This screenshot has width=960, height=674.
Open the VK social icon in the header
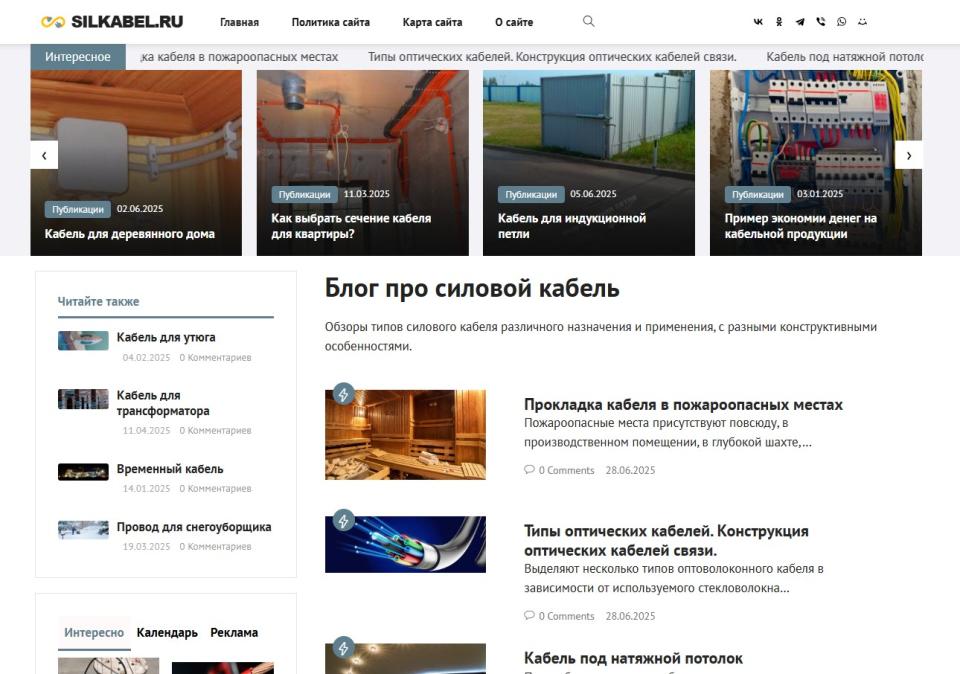(759, 20)
